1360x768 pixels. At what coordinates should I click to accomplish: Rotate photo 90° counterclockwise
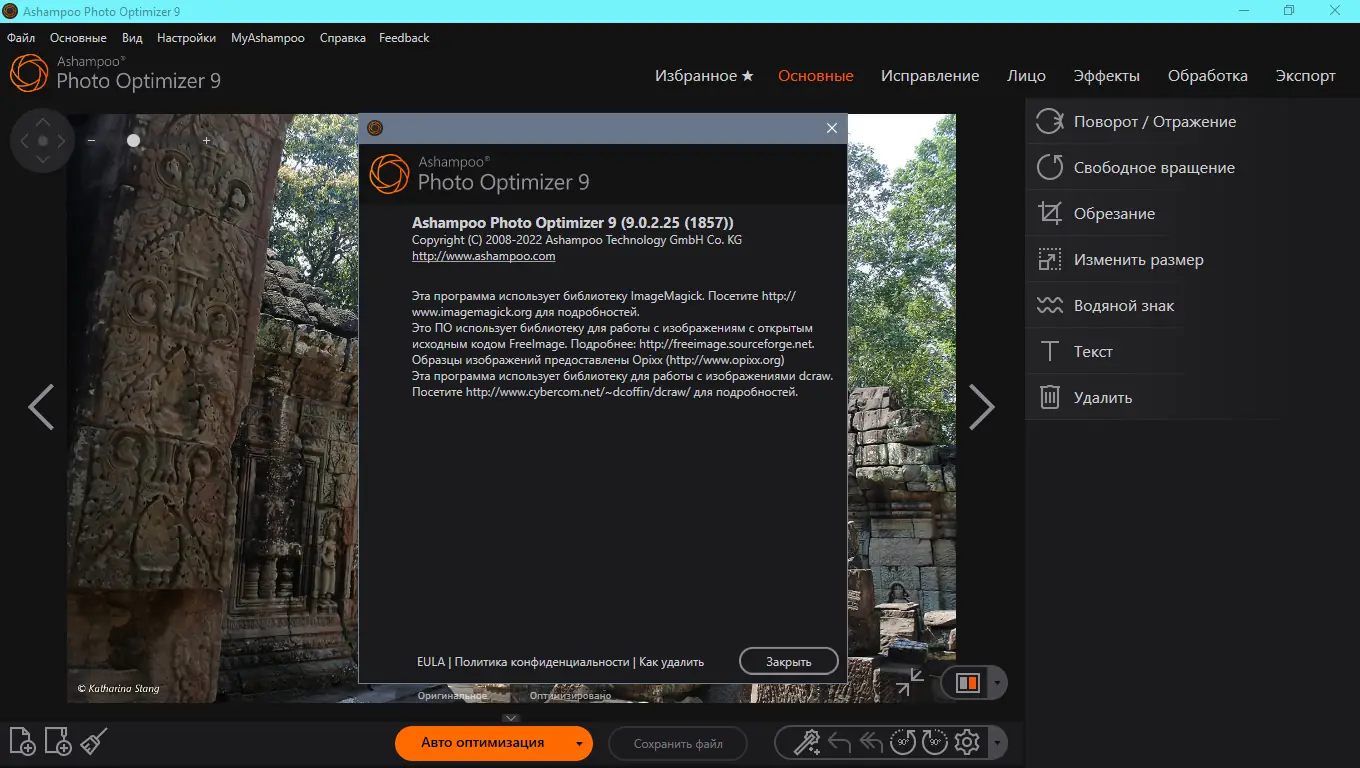click(903, 742)
